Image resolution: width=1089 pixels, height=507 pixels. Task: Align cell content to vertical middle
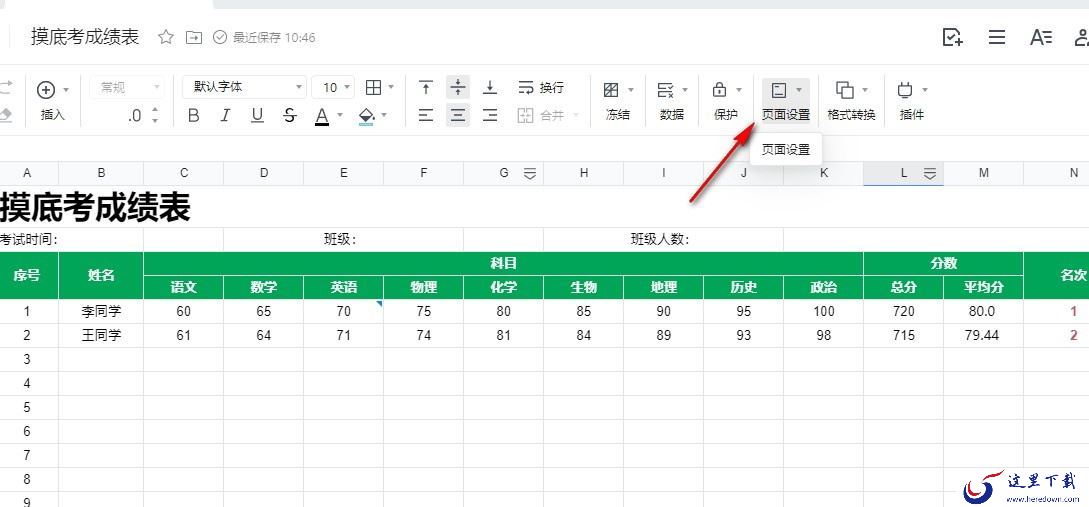tap(458, 88)
